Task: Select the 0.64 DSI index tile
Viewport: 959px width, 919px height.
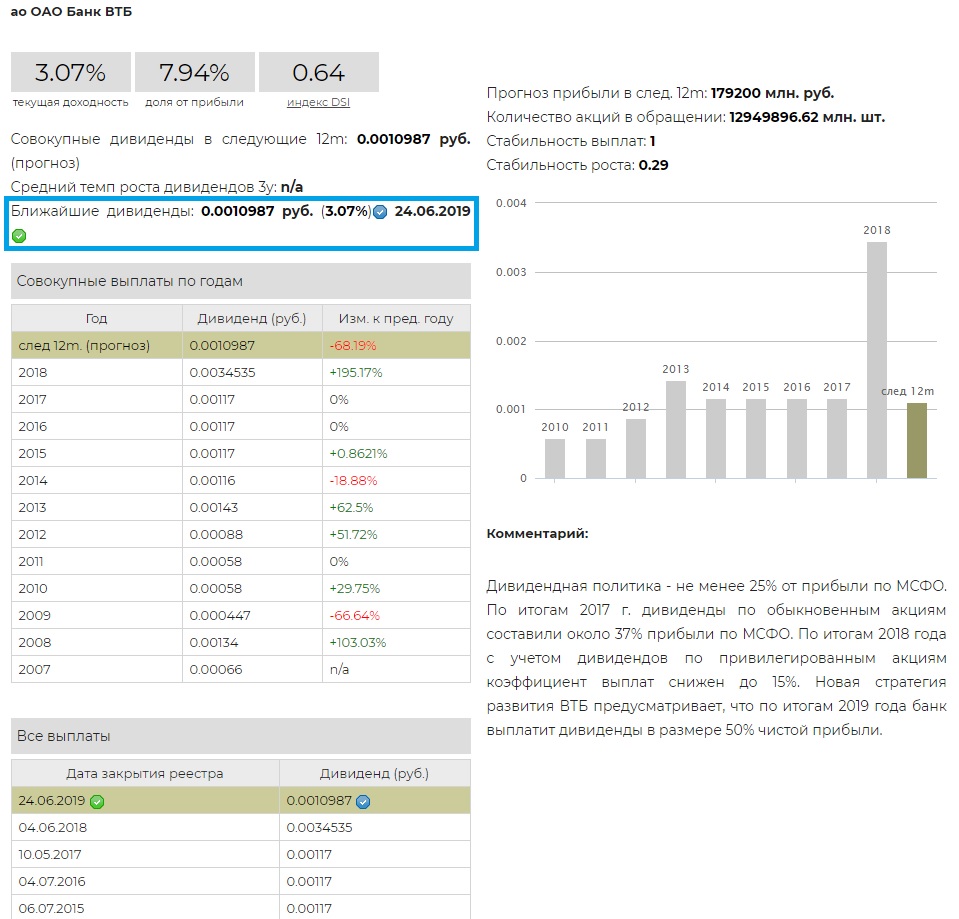Action: [318, 73]
